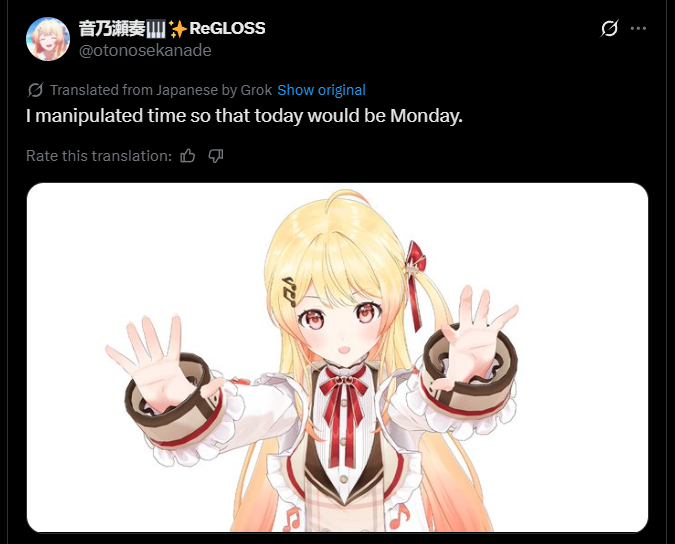Click the word Grok in translation notice

coord(256,90)
